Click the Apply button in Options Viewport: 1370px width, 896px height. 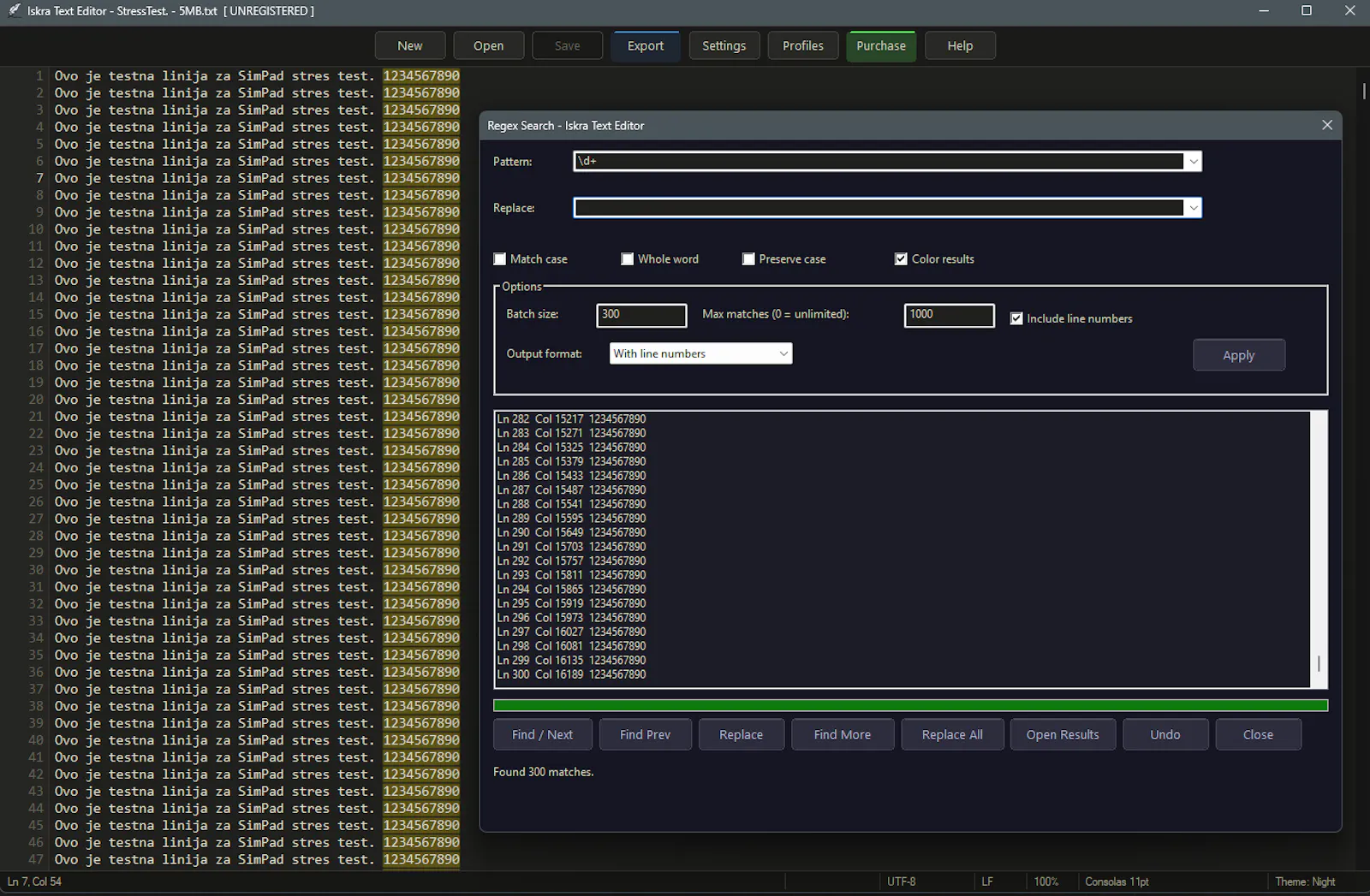pyautogui.click(x=1239, y=355)
